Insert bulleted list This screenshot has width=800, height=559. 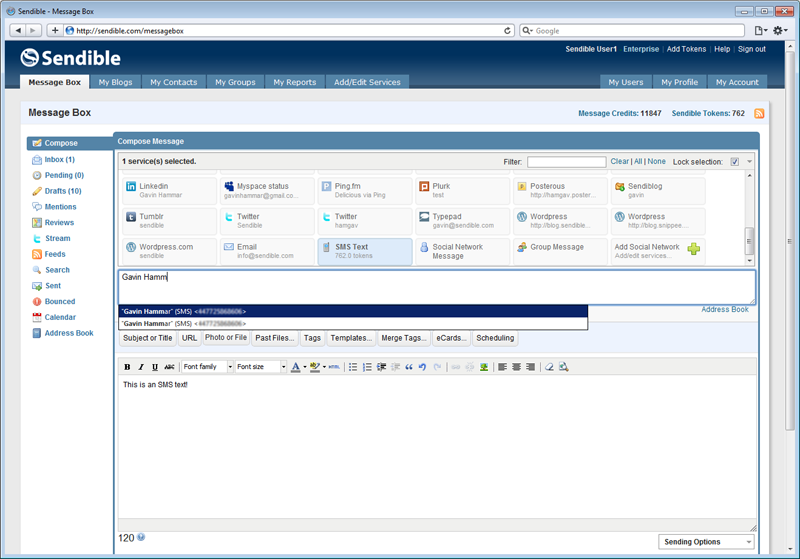[353, 367]
